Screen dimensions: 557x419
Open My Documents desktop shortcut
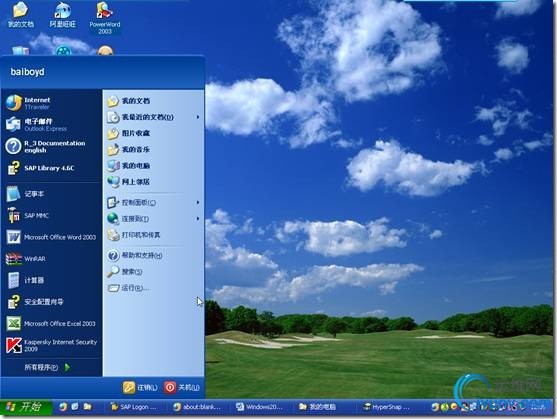point(21,15)
